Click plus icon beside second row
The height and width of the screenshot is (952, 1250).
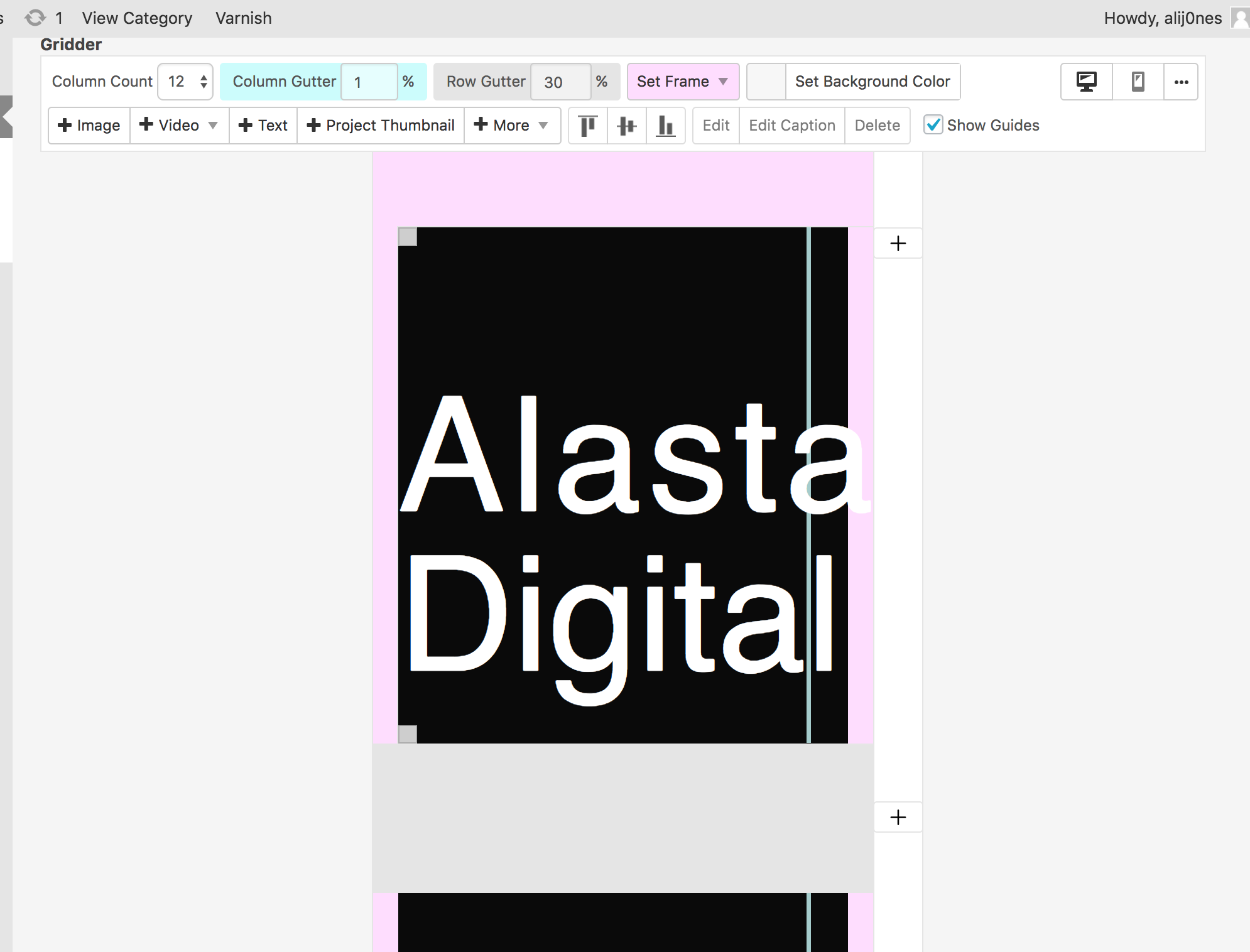click(x=898, y=817)
